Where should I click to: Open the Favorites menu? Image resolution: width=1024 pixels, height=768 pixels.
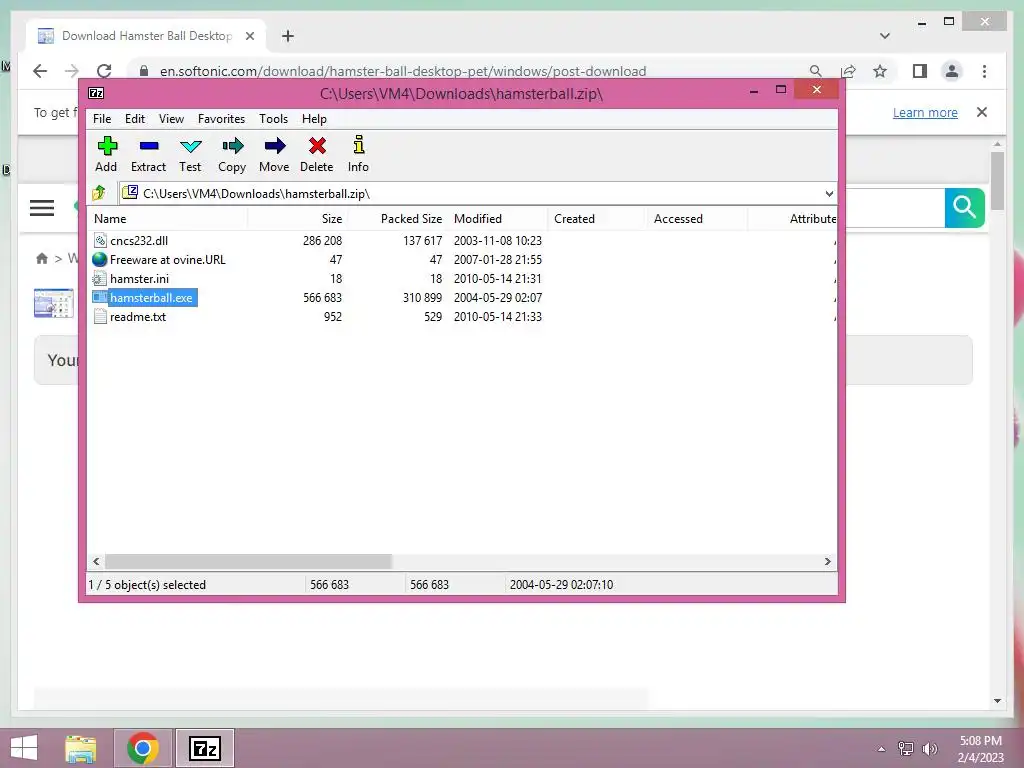pyautogui.click(x=221, y=119)
